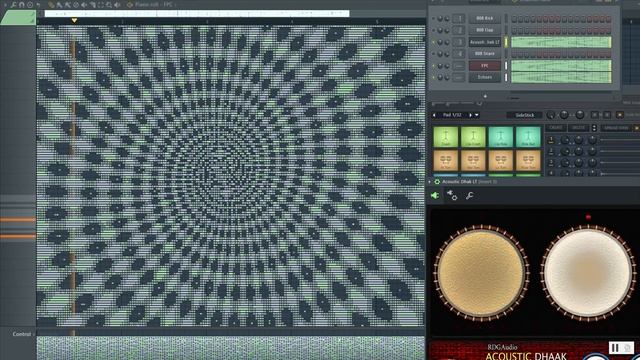Go to next FPC pad arrow
This screenshot has height=360, width=640.
470,115
